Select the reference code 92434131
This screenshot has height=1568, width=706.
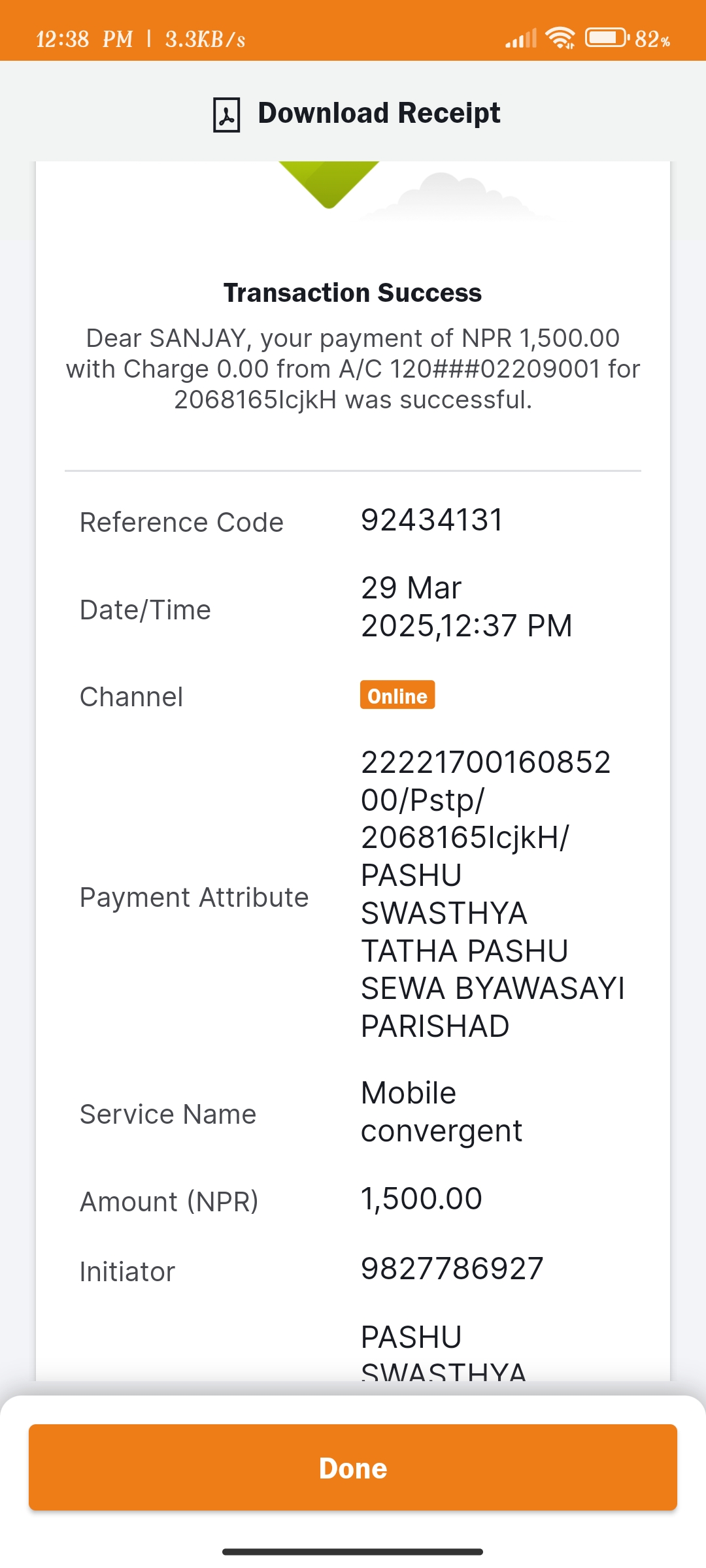pos(432,520)
